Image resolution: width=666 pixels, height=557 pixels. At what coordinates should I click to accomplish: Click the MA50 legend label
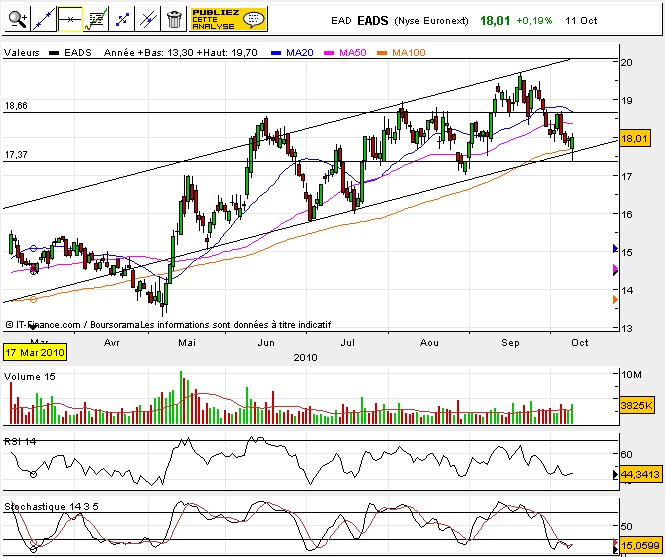(x=353, y=53)
